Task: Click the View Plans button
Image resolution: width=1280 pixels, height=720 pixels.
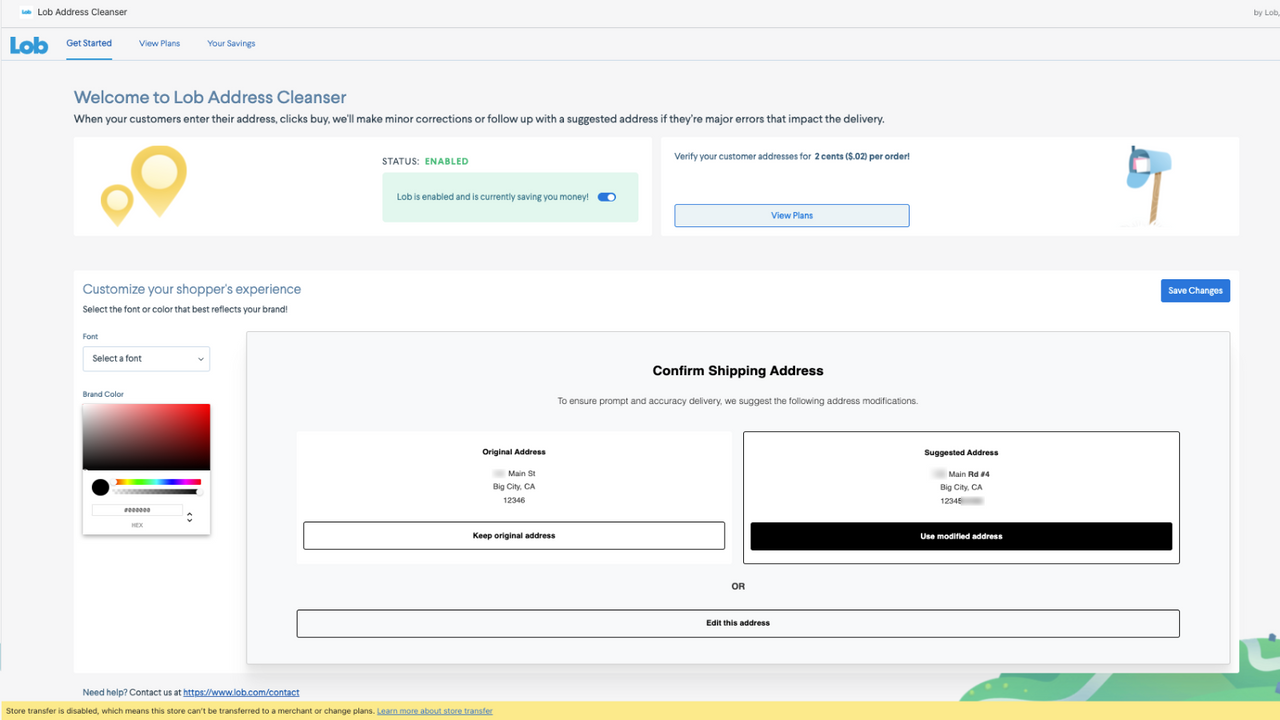Action: (792, 215)
